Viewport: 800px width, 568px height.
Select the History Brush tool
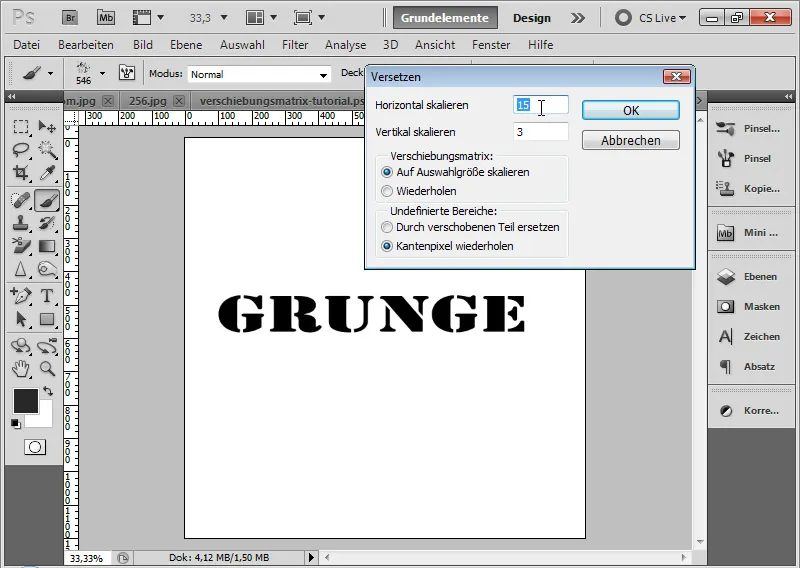tap(47, 223)
